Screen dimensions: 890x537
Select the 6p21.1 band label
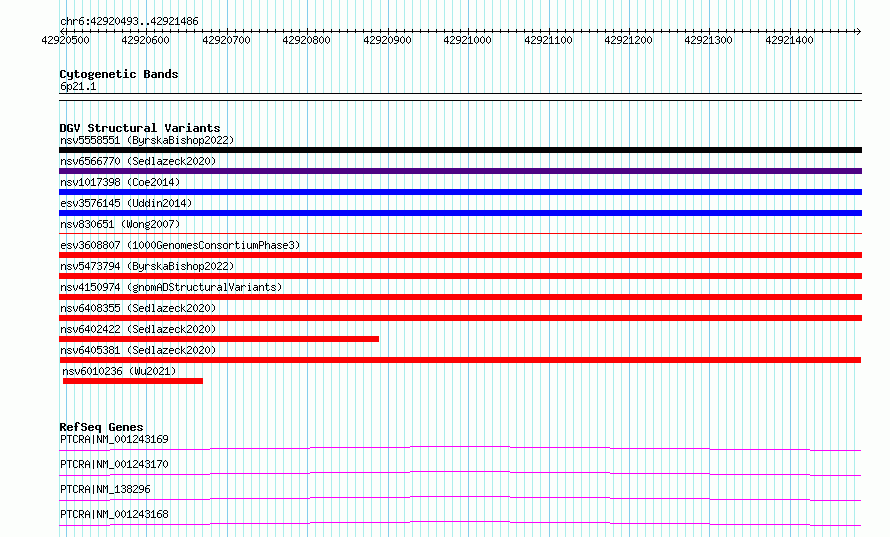coord(78,86)
